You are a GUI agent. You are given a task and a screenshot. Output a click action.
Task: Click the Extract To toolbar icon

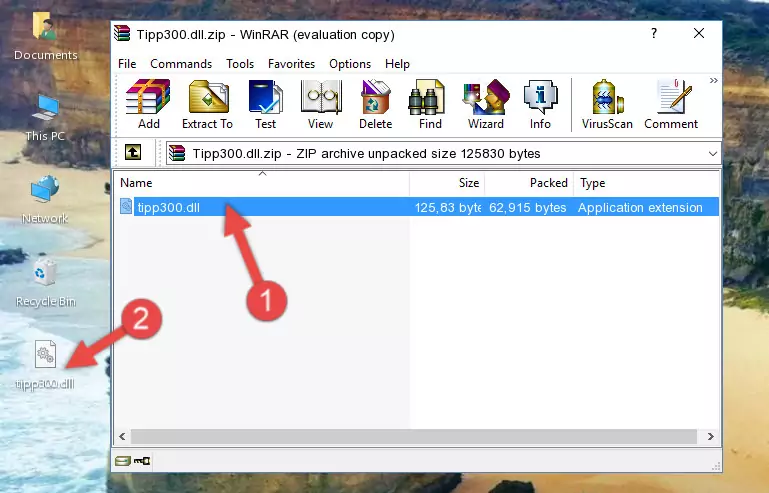click(x=207, y=104)
